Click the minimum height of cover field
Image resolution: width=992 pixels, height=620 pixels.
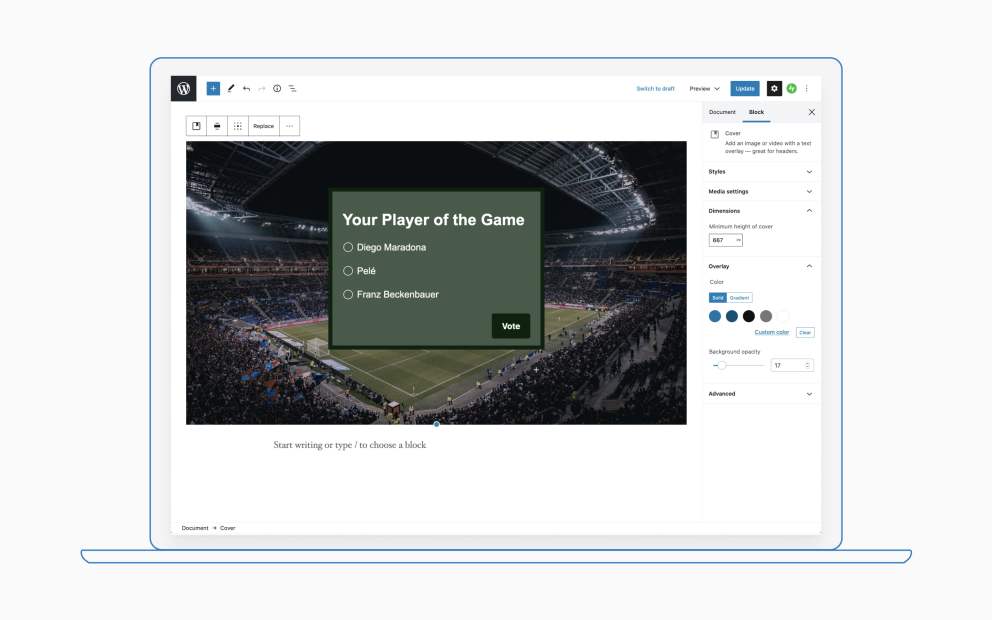pyautogui.click(x=726, y=240)
